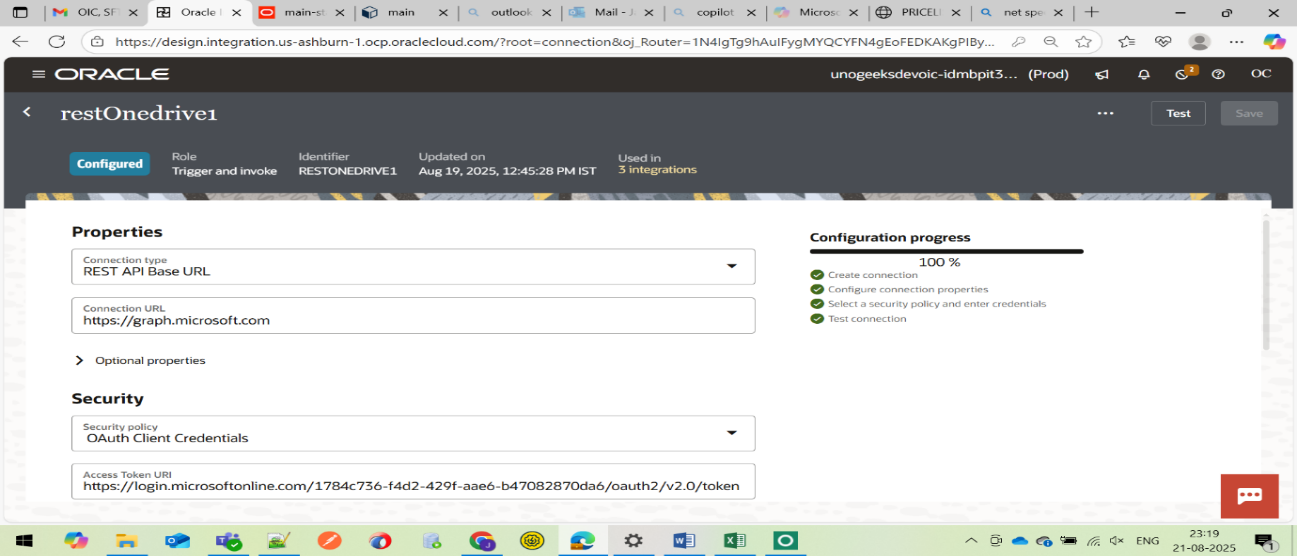This screenshot has height=556, width=1297.
Task: Open the Edge browser profile avatar
Action: point(1199,42)
